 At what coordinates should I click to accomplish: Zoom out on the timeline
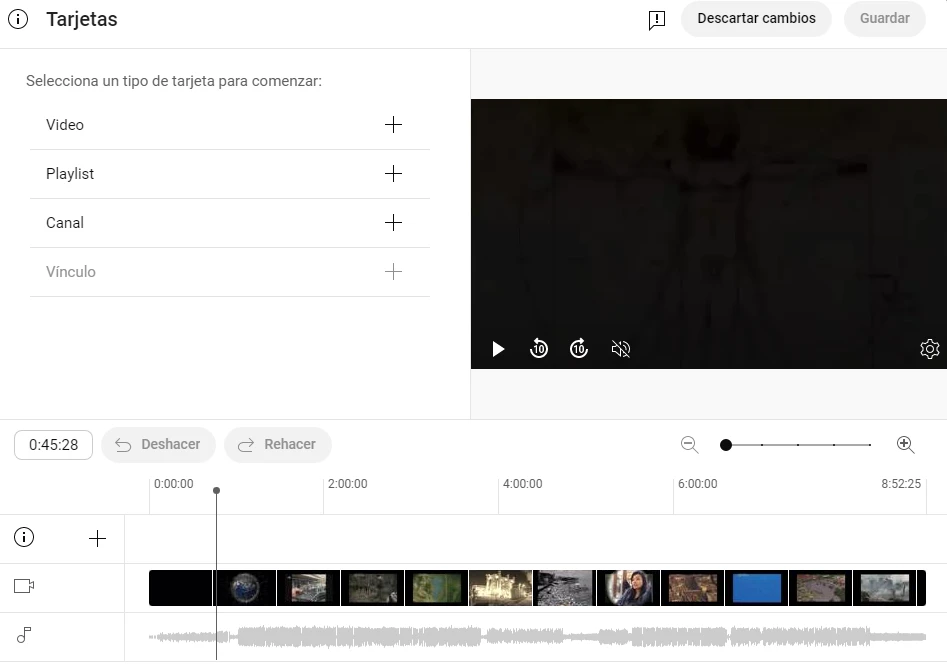click(x=689, y=444)
